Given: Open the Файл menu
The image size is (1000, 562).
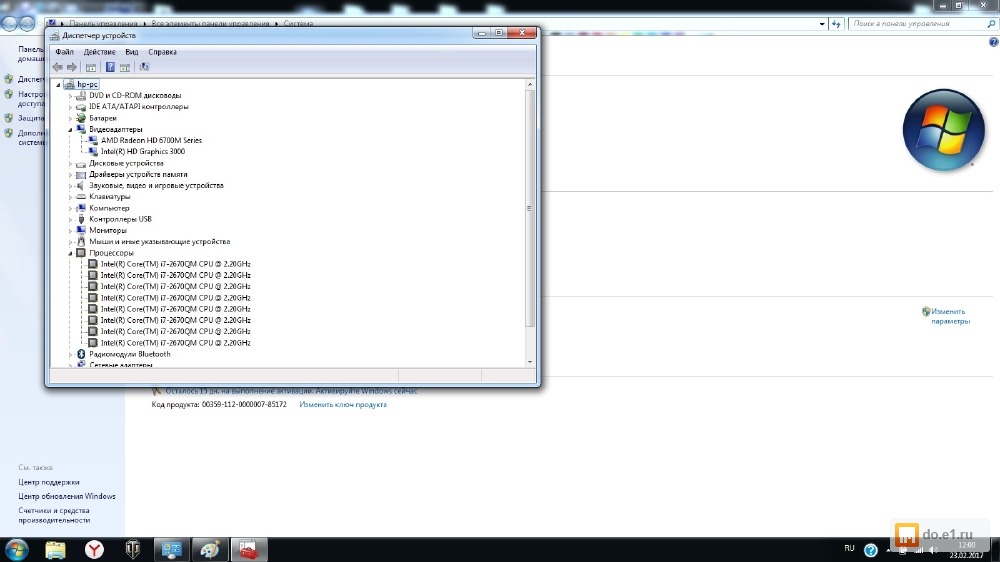Looking at the screenshot, I should 64,52.
